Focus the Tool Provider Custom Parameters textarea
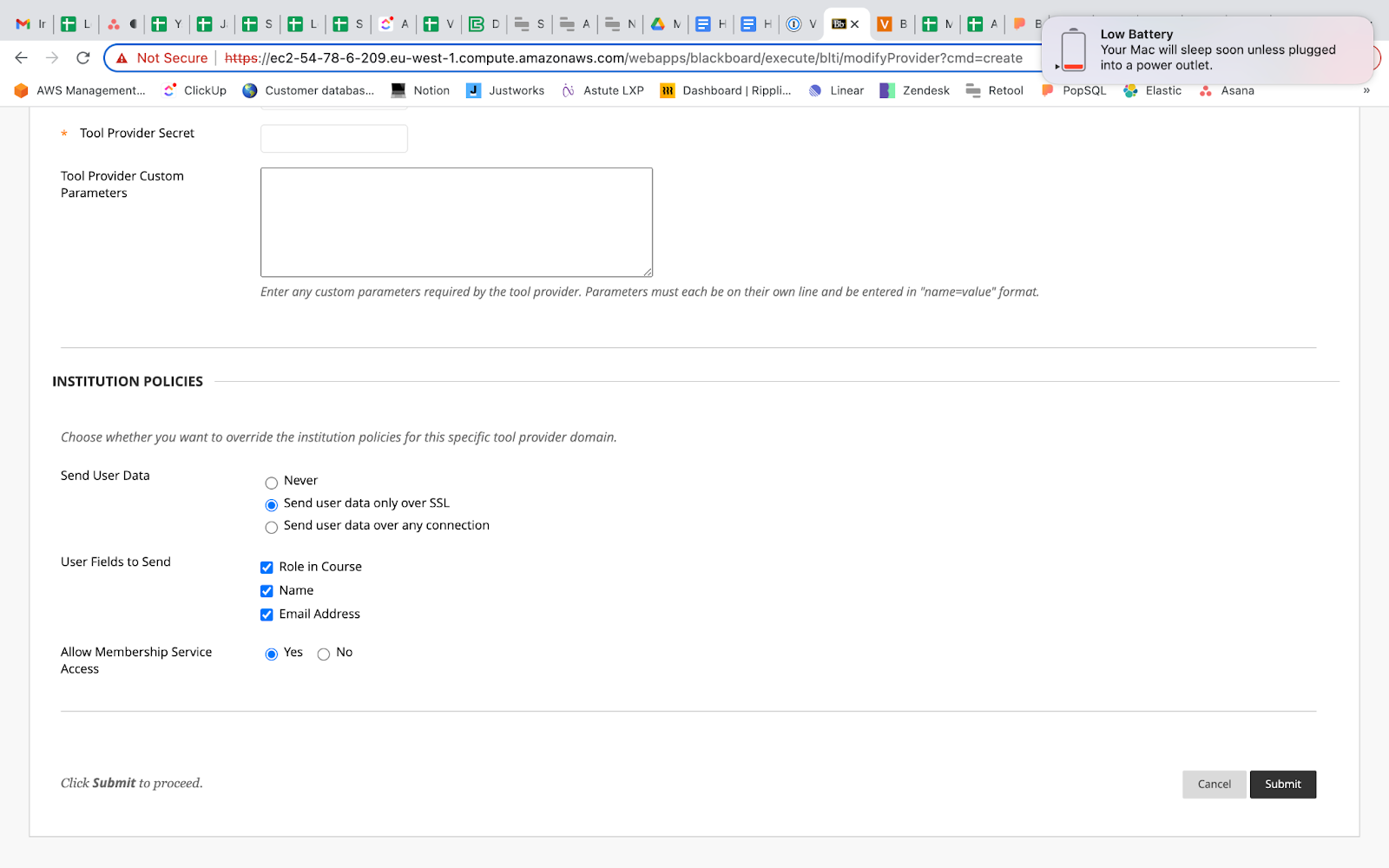This screenshot has height=868, width=1389. click(456, 222)
